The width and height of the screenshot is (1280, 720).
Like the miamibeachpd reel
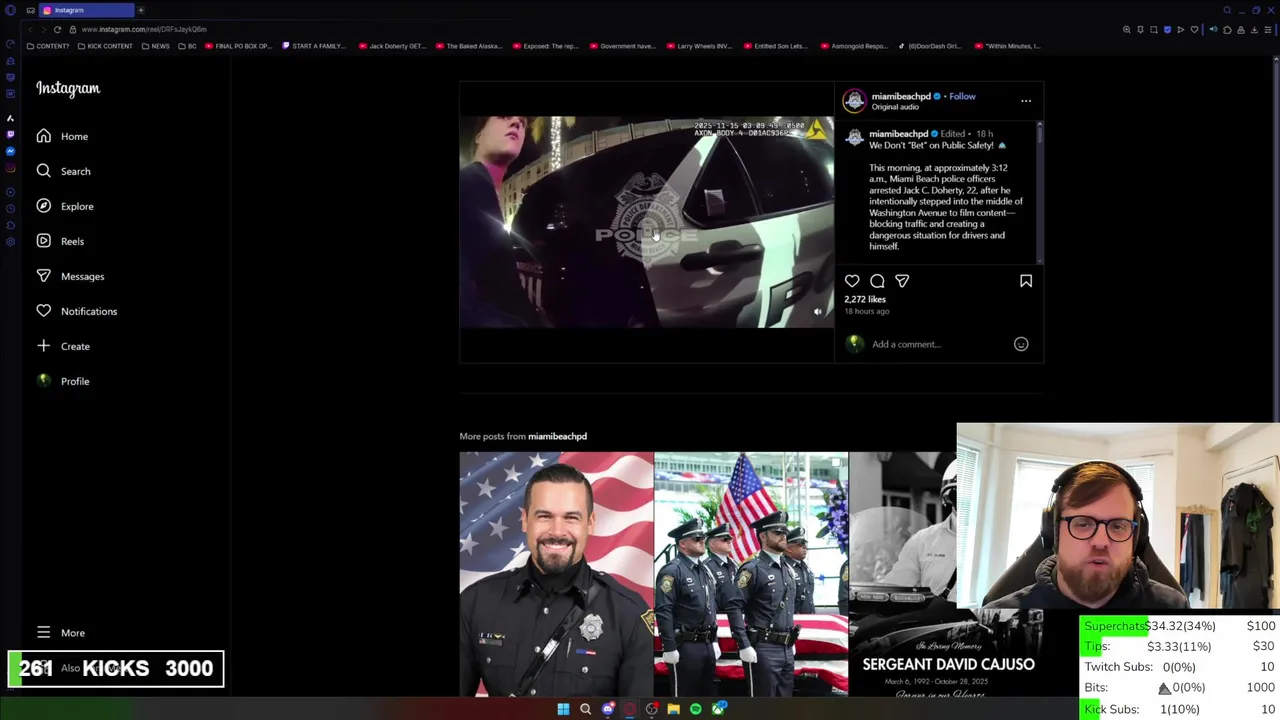(852, 281)
